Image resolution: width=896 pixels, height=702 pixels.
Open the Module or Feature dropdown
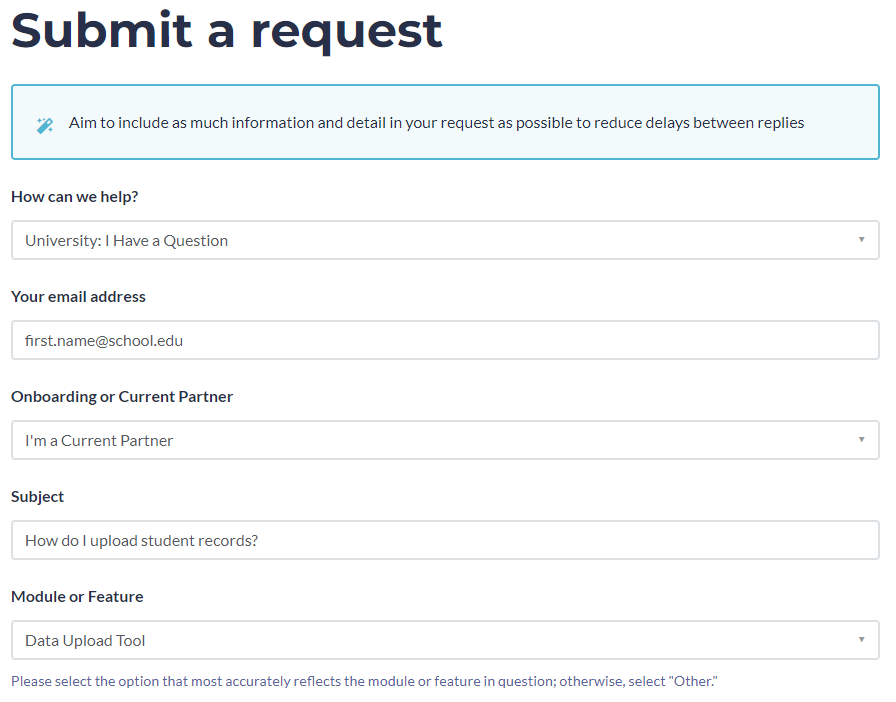point(445,640)
